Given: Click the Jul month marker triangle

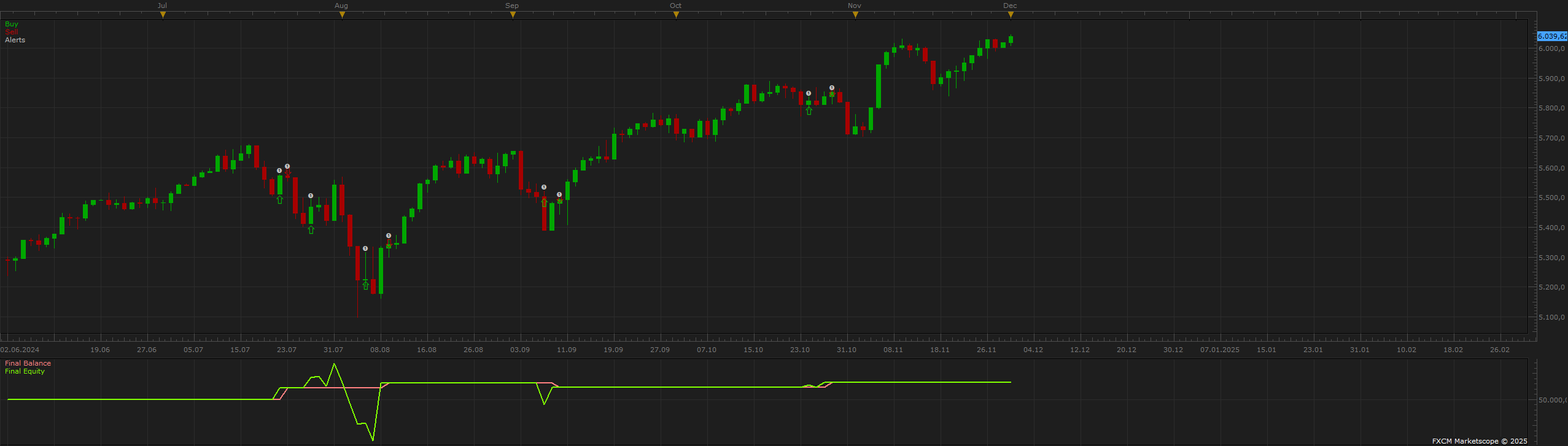Looking at the screenshot, I should tap(163, 15).
